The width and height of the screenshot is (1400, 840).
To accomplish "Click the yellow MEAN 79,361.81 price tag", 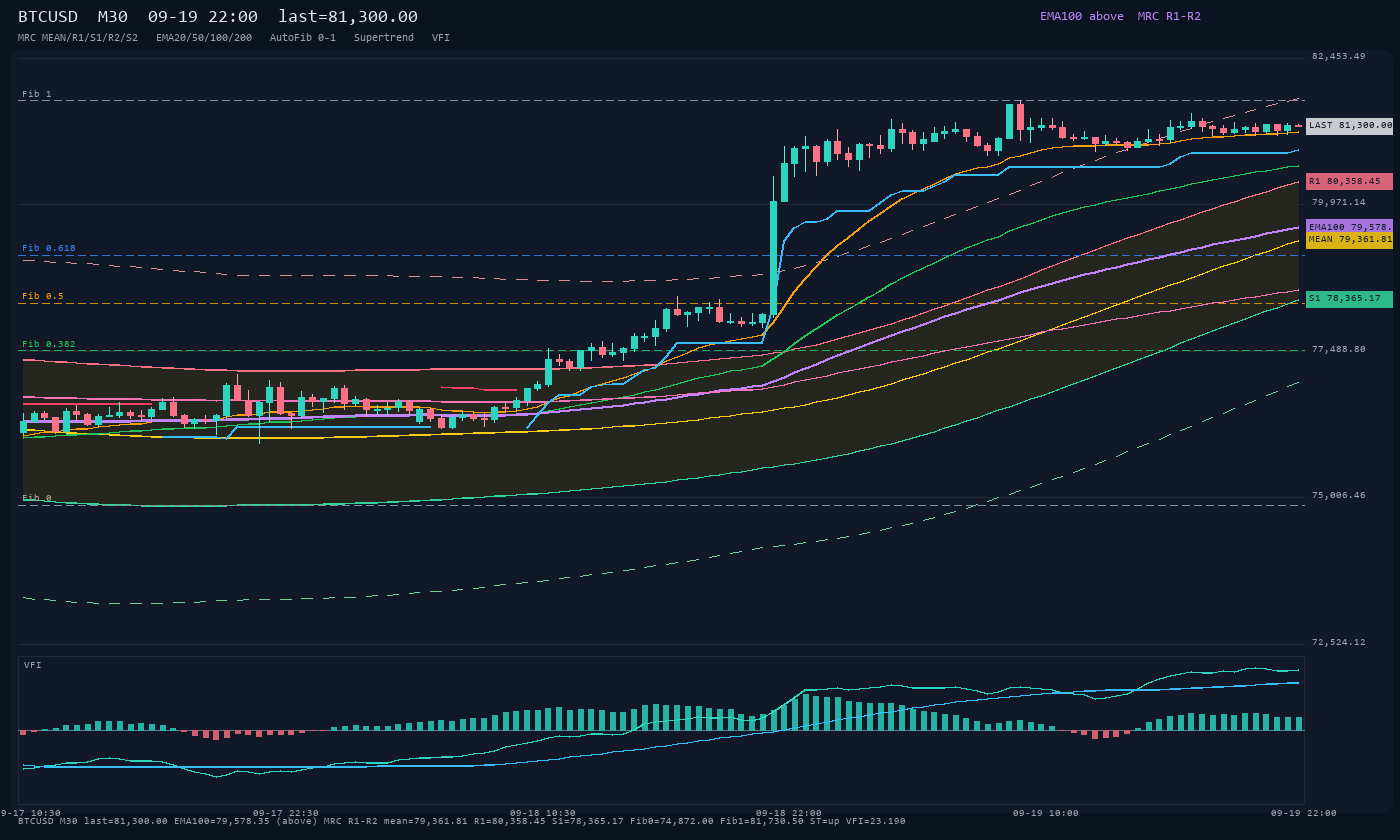I will tap(1350, 240).
